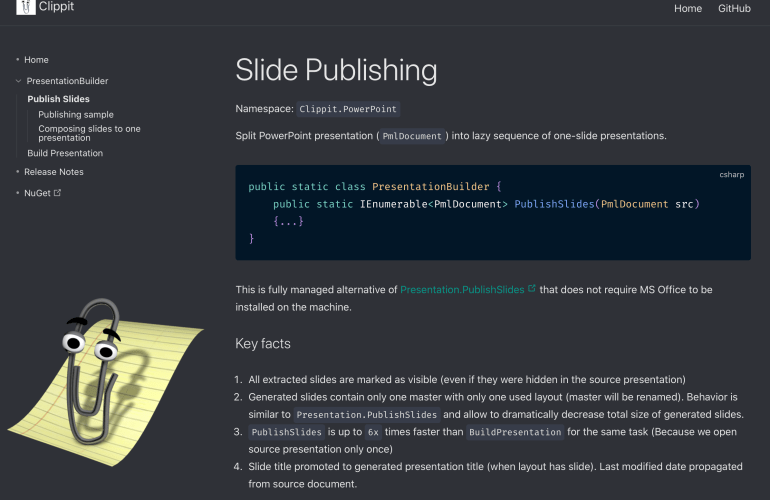Click the external-link icon beside NuGet

pyautogui.click(x=57, y=193)
